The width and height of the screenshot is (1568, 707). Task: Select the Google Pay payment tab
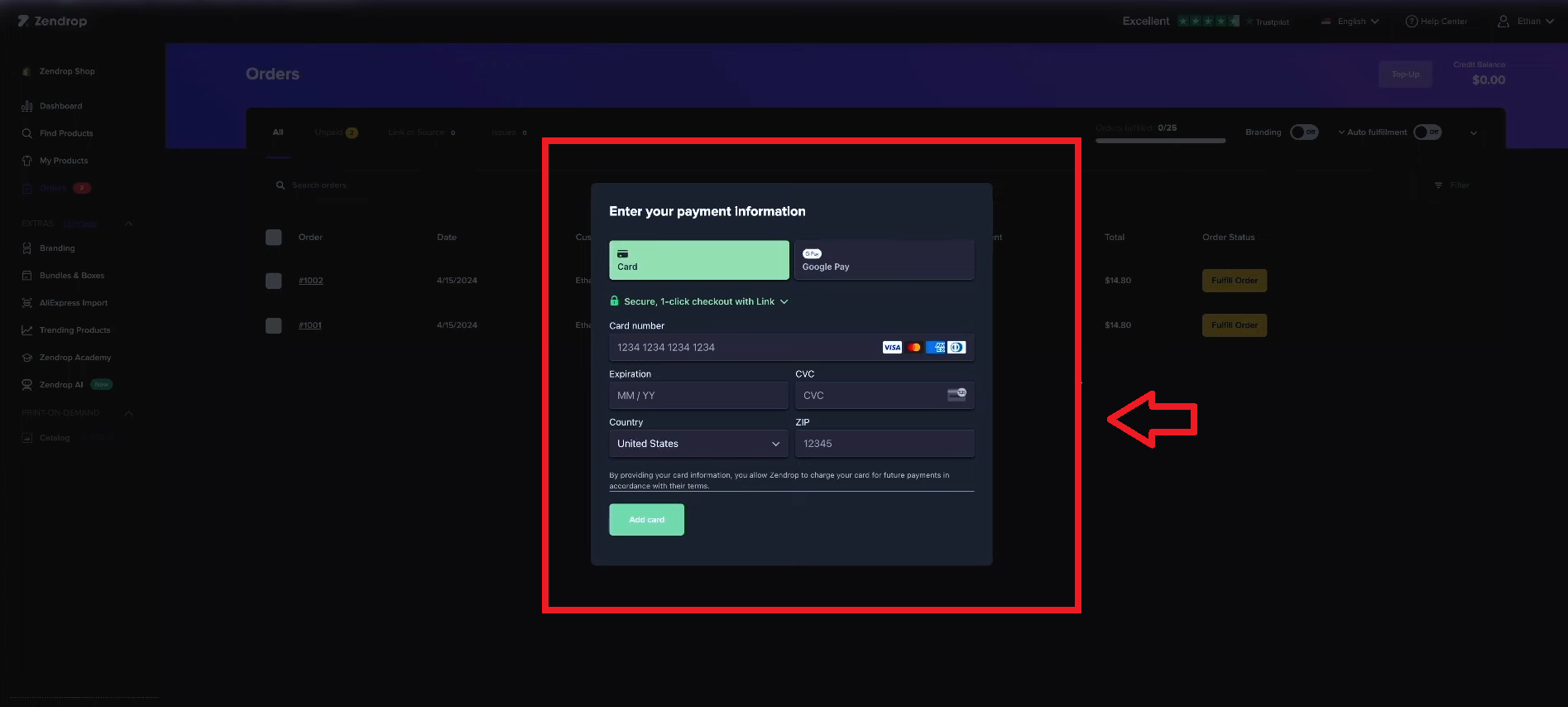click(885, 260)
